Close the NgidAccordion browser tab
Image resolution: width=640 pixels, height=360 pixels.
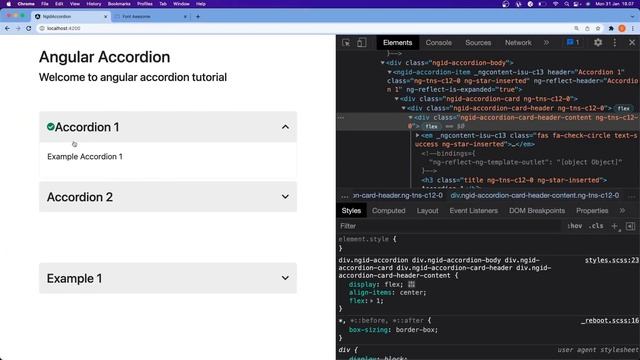(105, 16)
